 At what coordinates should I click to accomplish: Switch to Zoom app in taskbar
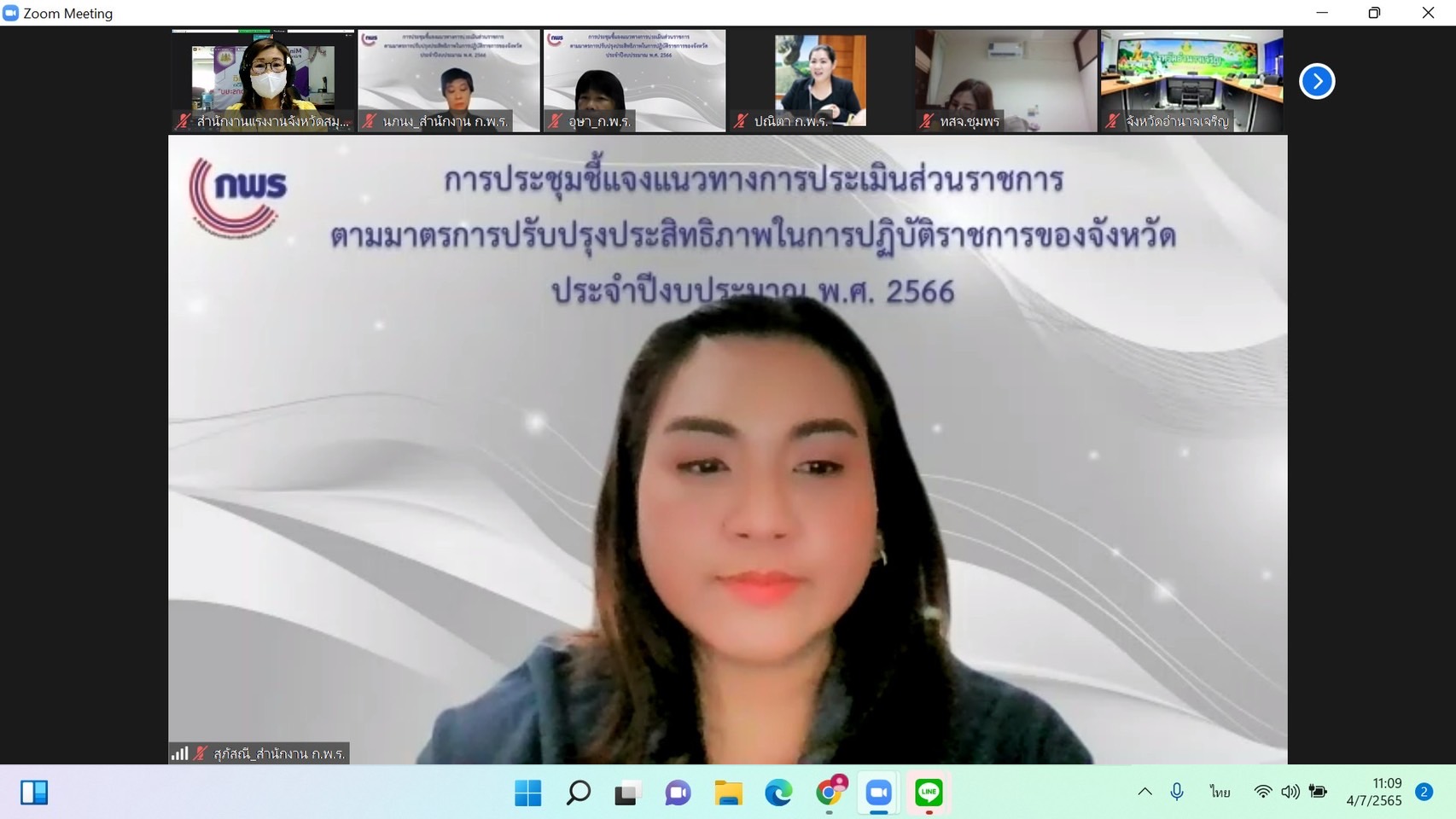pos(878,793)
